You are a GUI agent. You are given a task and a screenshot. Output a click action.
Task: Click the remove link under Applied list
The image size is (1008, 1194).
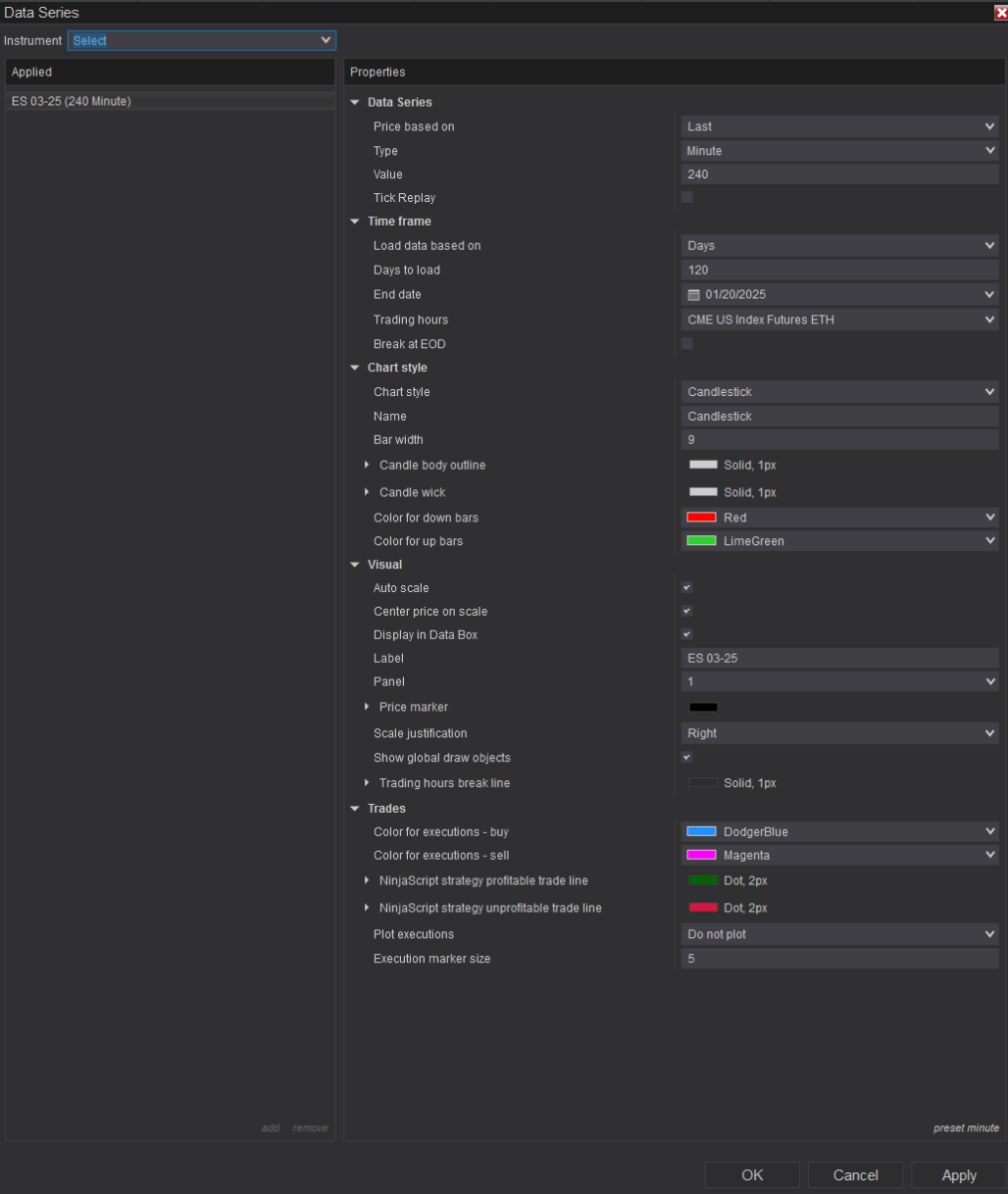(x=309, y=1127)
